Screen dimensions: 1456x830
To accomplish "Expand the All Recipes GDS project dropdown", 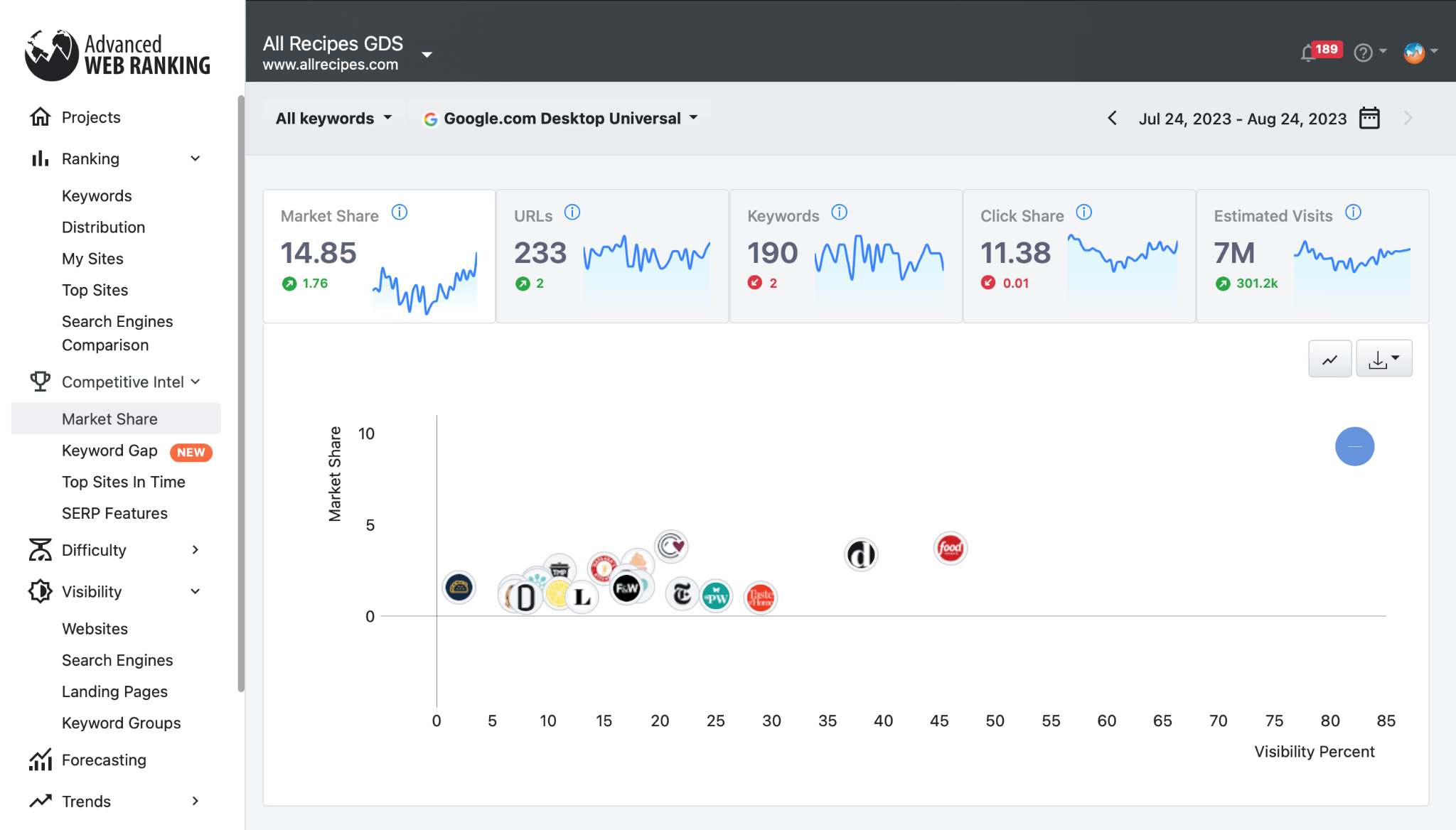I will point(427,53).
